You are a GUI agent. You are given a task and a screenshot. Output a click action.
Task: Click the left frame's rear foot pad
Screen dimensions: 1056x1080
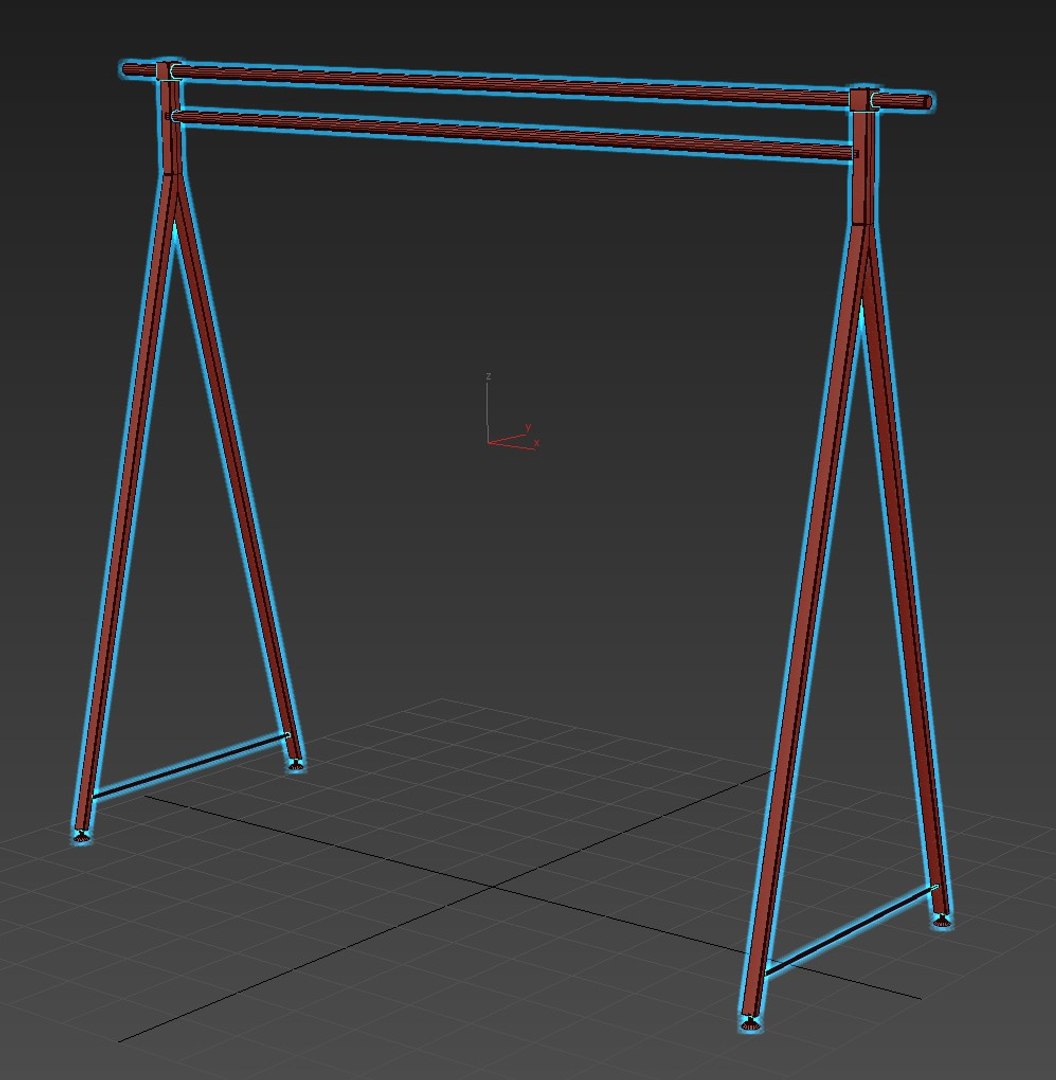point(296,765)
